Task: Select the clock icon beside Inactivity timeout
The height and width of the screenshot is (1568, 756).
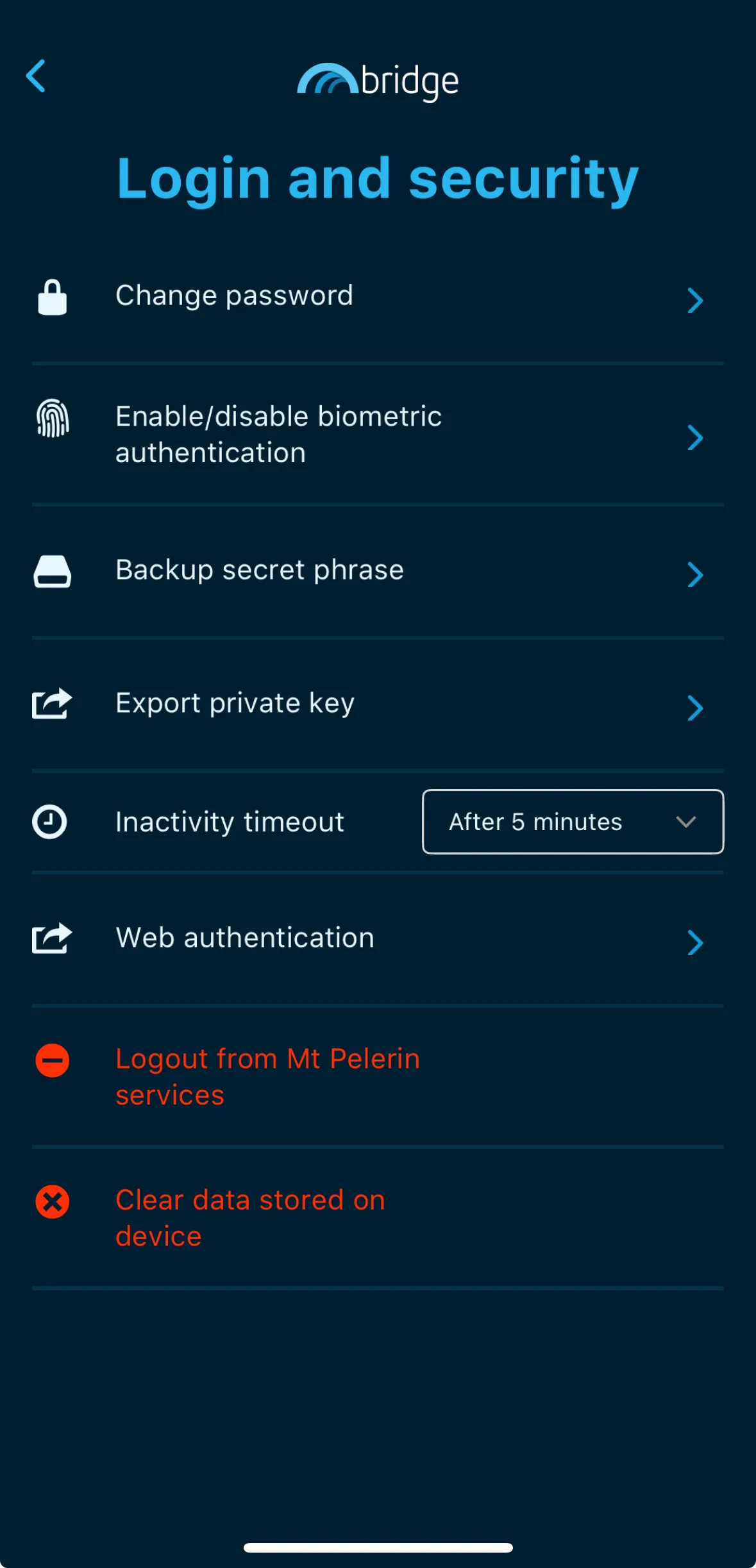Action: 51,822
